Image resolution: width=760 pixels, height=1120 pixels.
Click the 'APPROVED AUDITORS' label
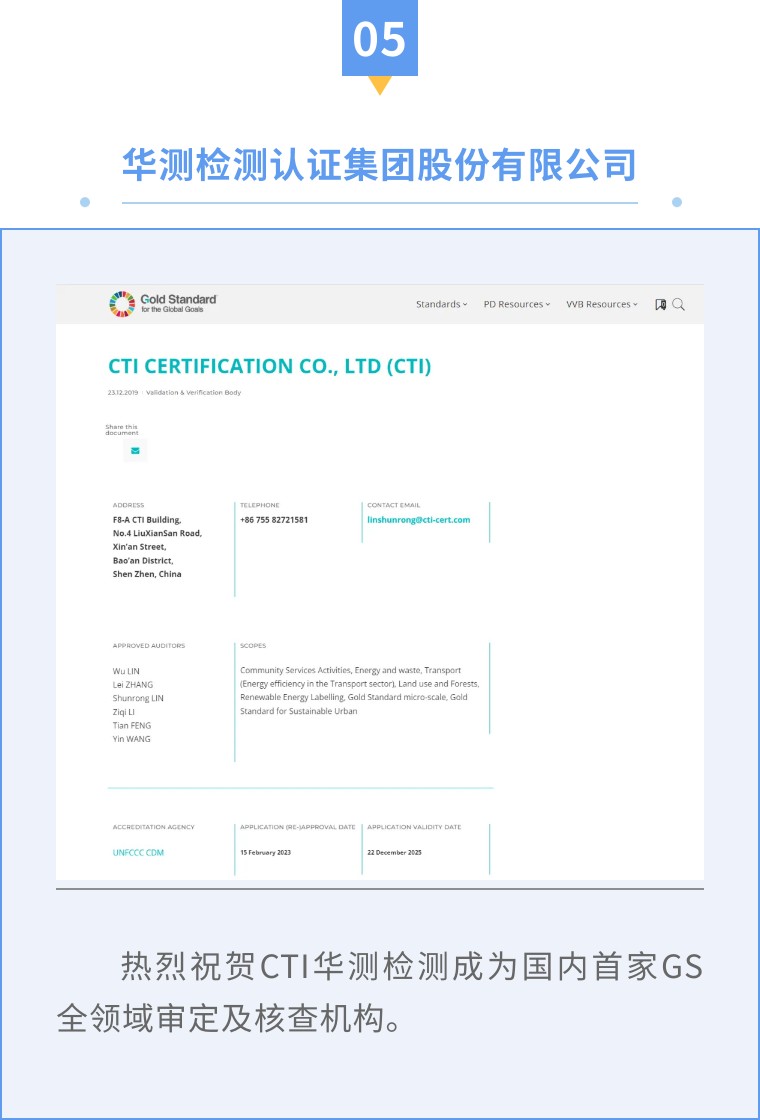coord(149,646)
